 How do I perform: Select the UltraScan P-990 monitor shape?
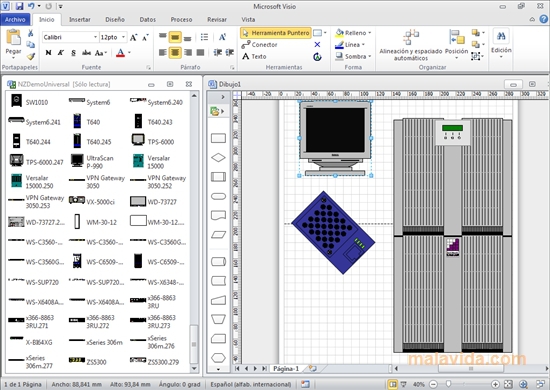tap(92, 161)
